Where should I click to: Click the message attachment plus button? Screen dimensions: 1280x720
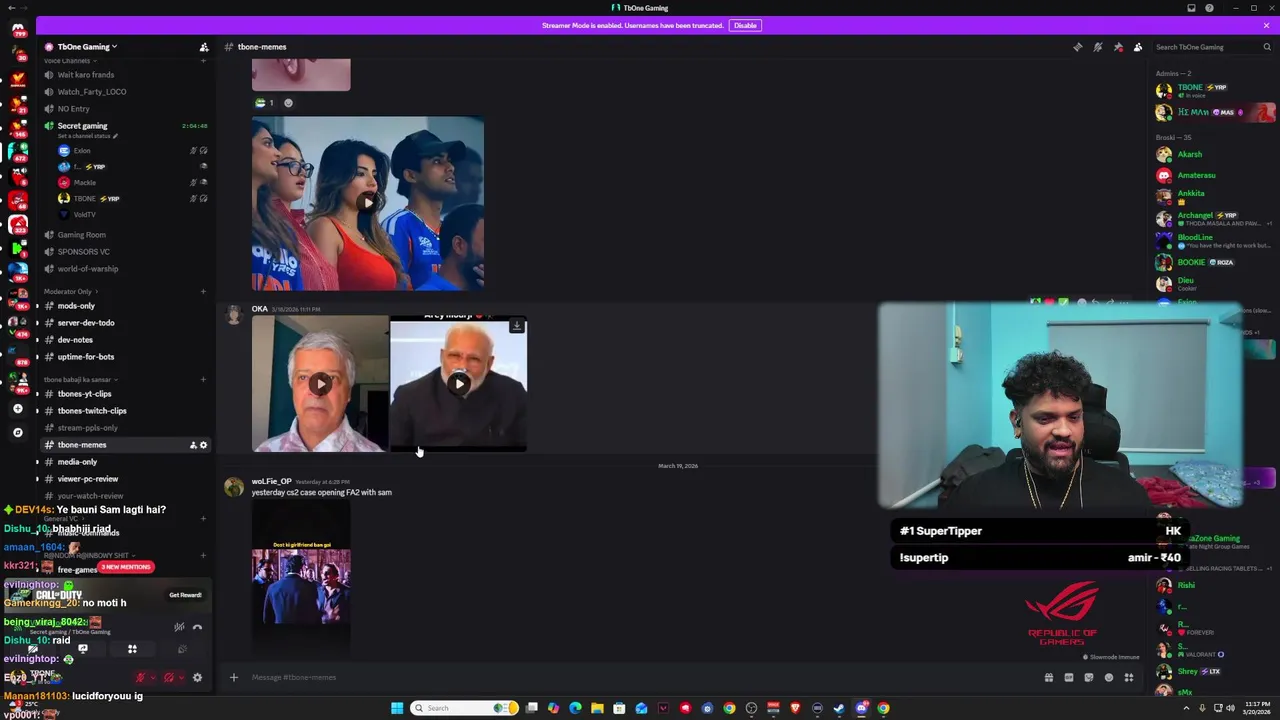pos(234,677)
